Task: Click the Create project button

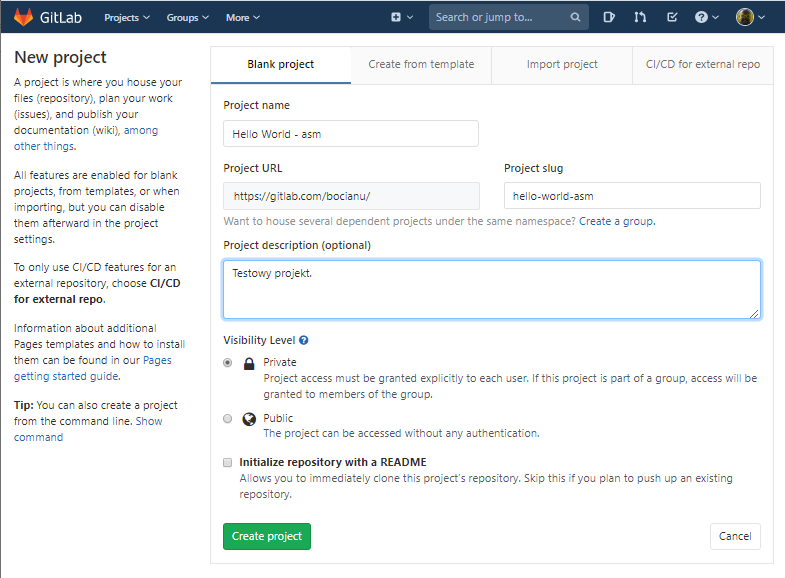Action: [267, 536]
